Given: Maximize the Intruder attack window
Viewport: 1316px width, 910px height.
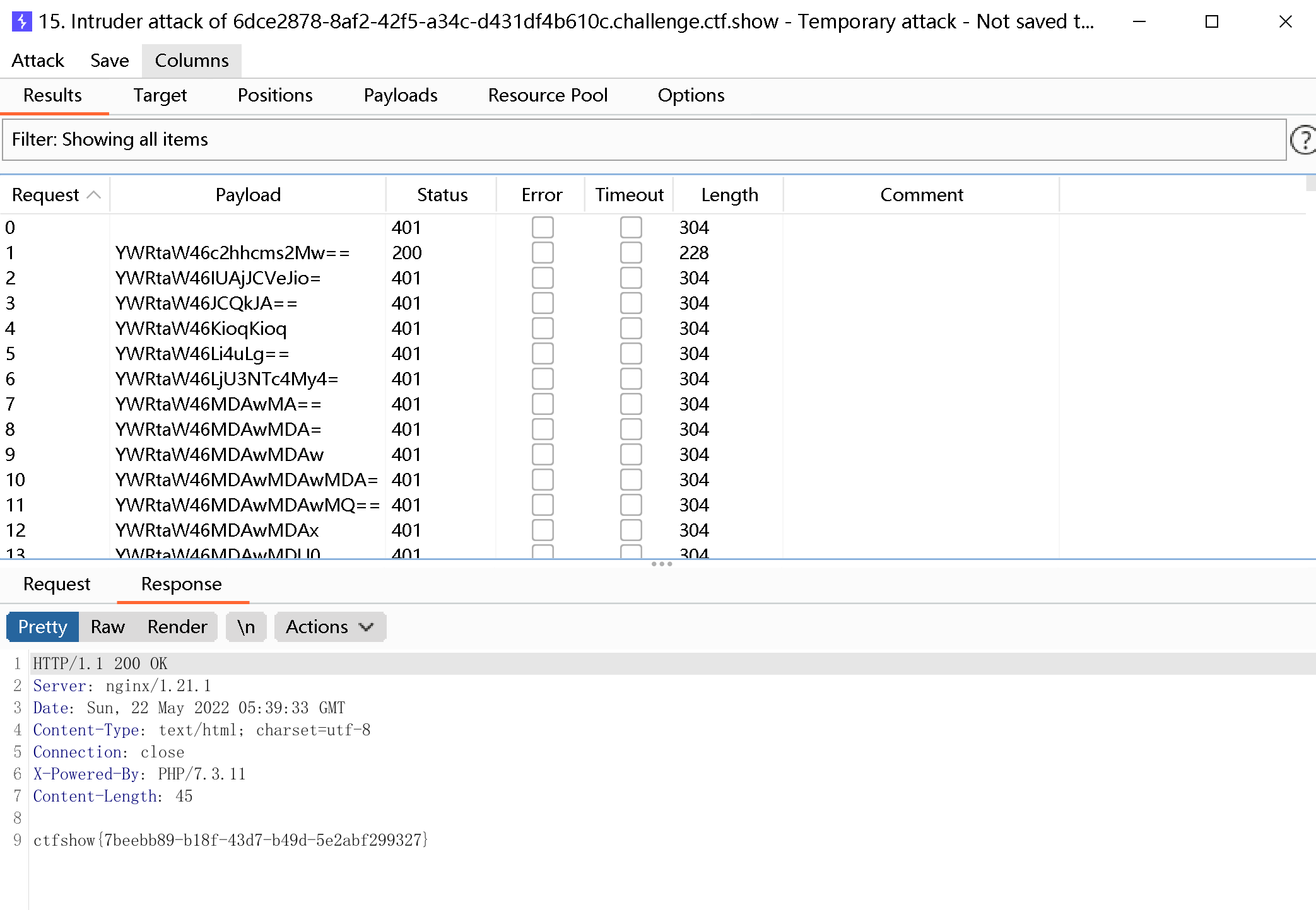Looking at the screenshot, I should pyautogui.click(x=1211, y=21).
